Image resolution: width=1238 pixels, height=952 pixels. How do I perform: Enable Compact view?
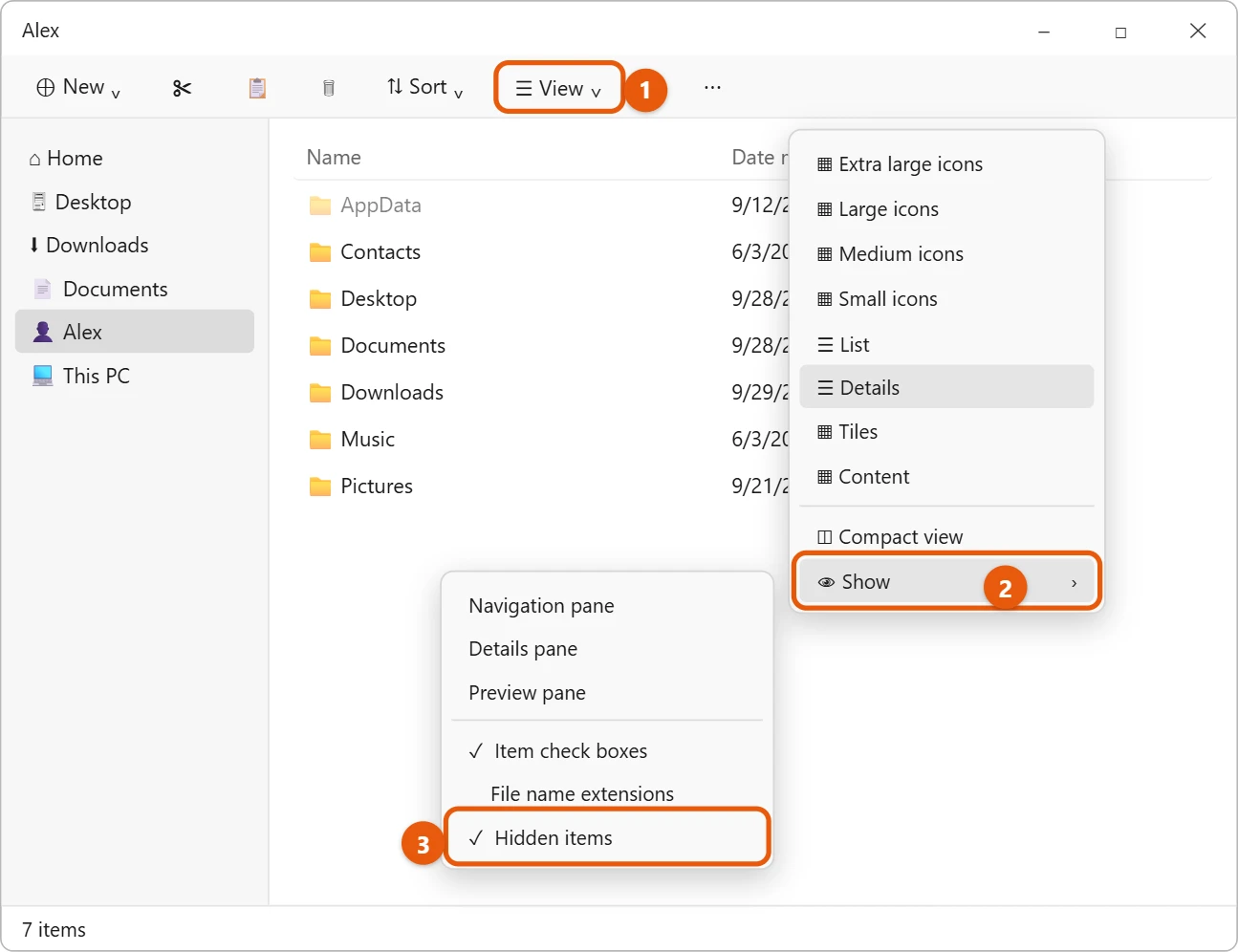click(946, 537)
